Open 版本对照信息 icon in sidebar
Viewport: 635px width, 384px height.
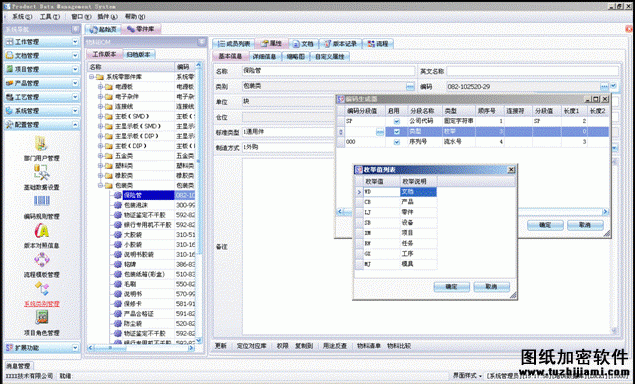41,230
